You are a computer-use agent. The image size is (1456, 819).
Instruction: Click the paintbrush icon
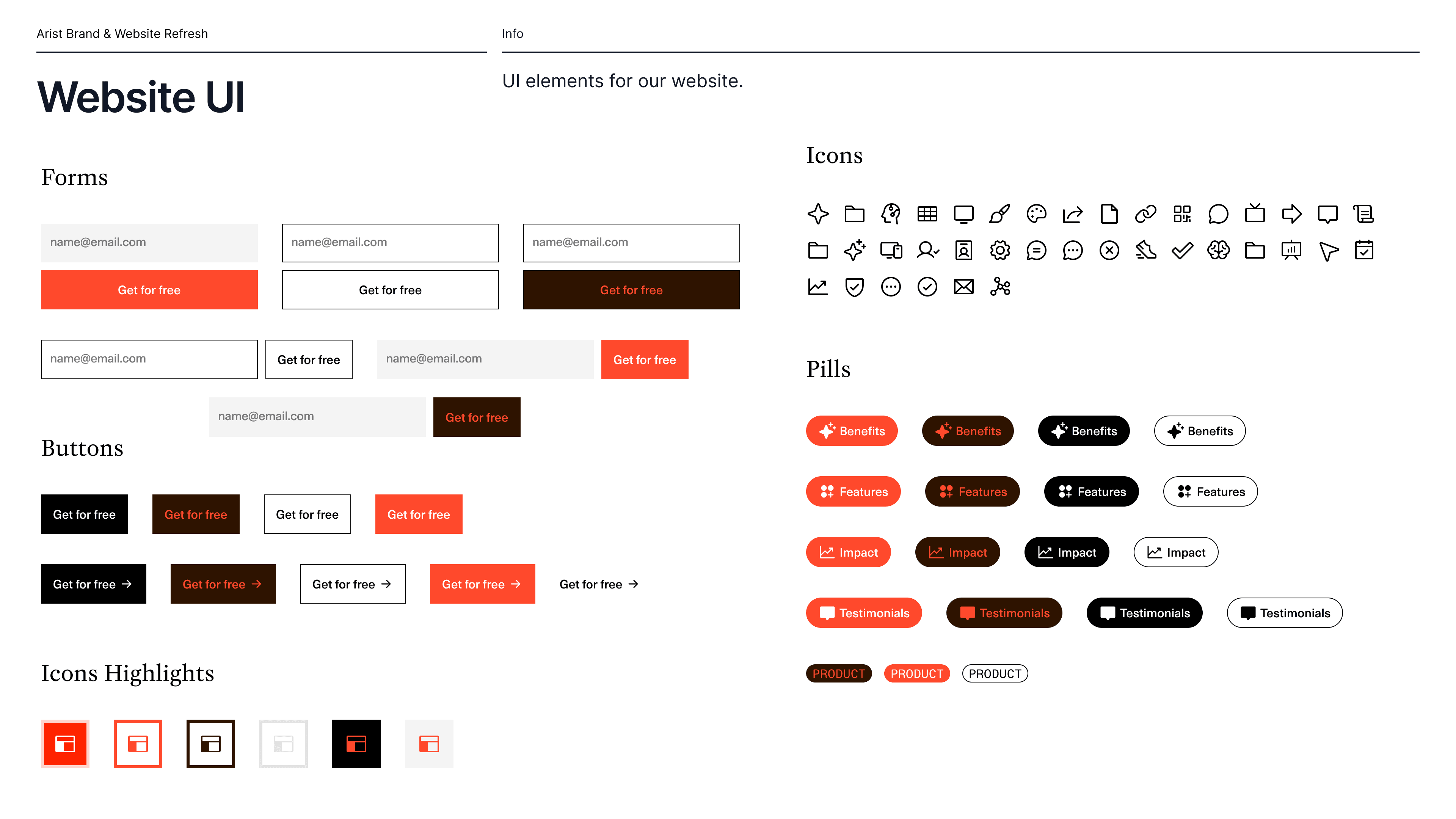click(999, 214)
